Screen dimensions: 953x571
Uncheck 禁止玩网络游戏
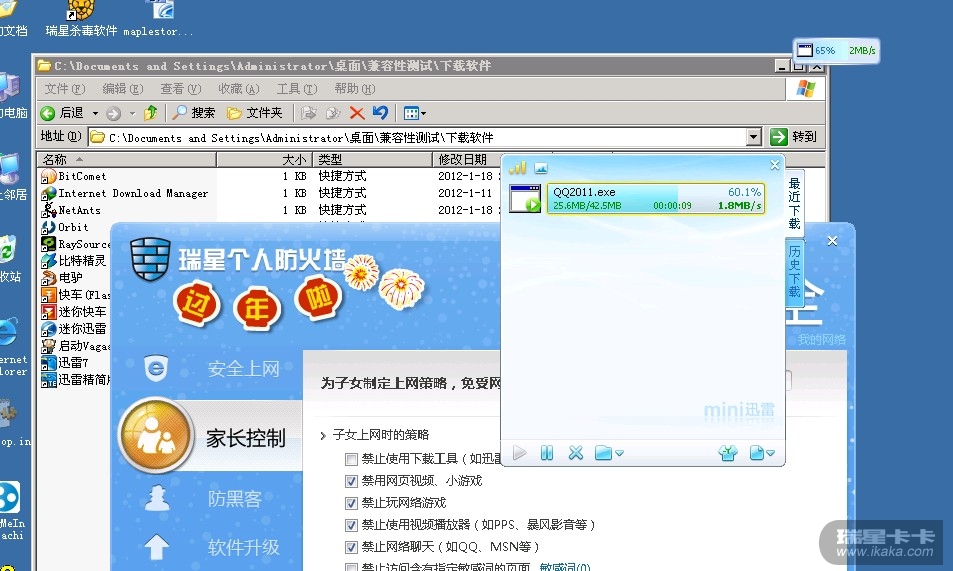tap(351, 504)
